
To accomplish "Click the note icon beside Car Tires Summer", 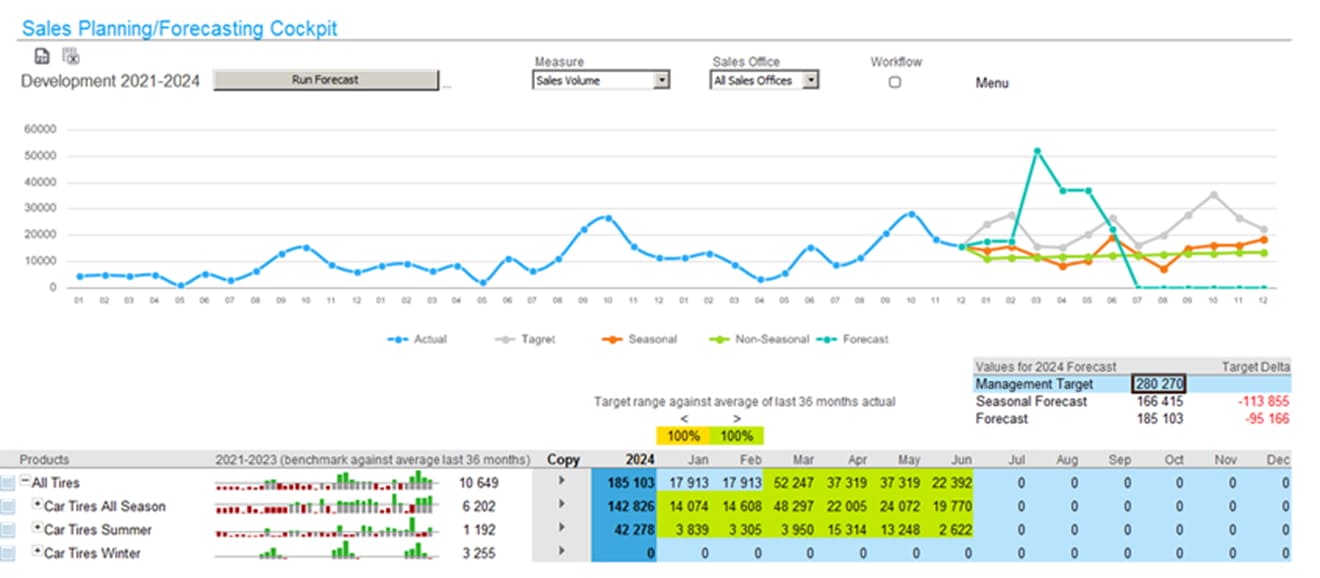I will (8, 530).
